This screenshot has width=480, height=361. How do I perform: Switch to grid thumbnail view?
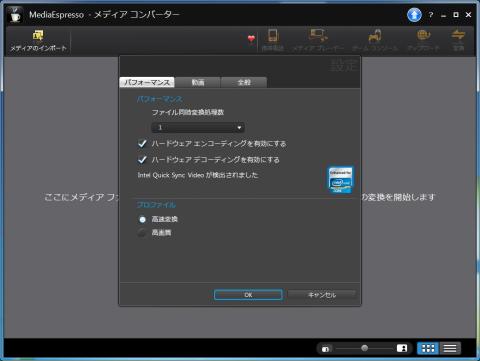coord(428,348)
